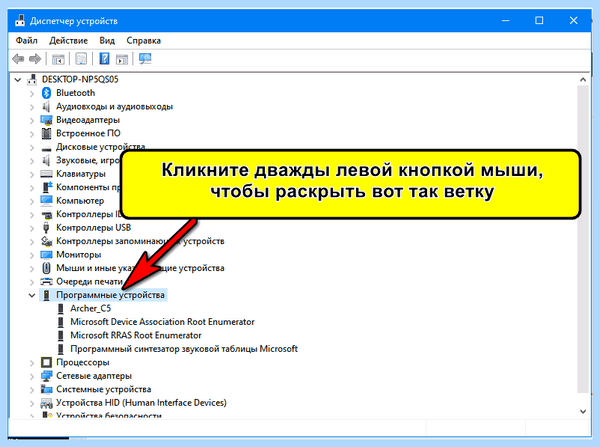
Task: Open the Вид menu
Action: [x=107, y=41]
